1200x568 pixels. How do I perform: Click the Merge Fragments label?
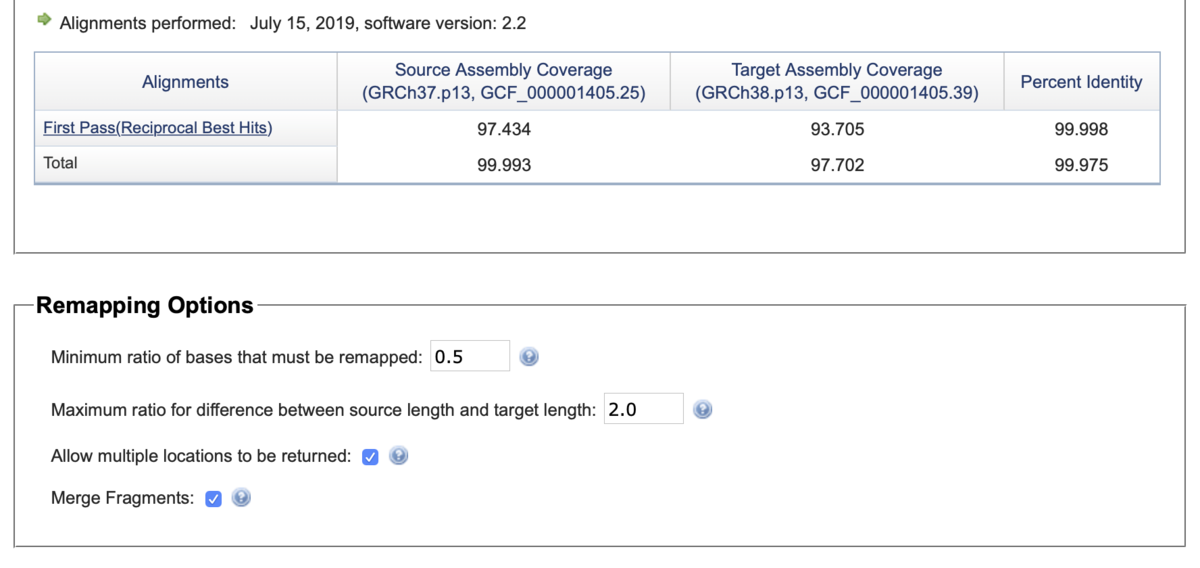click(123, 498)
